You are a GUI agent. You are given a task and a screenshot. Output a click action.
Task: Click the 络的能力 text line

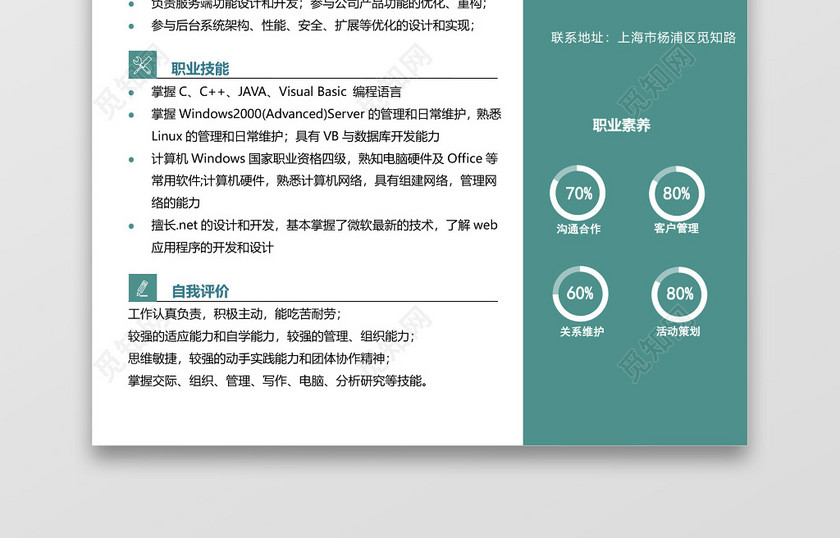point(176,203)
